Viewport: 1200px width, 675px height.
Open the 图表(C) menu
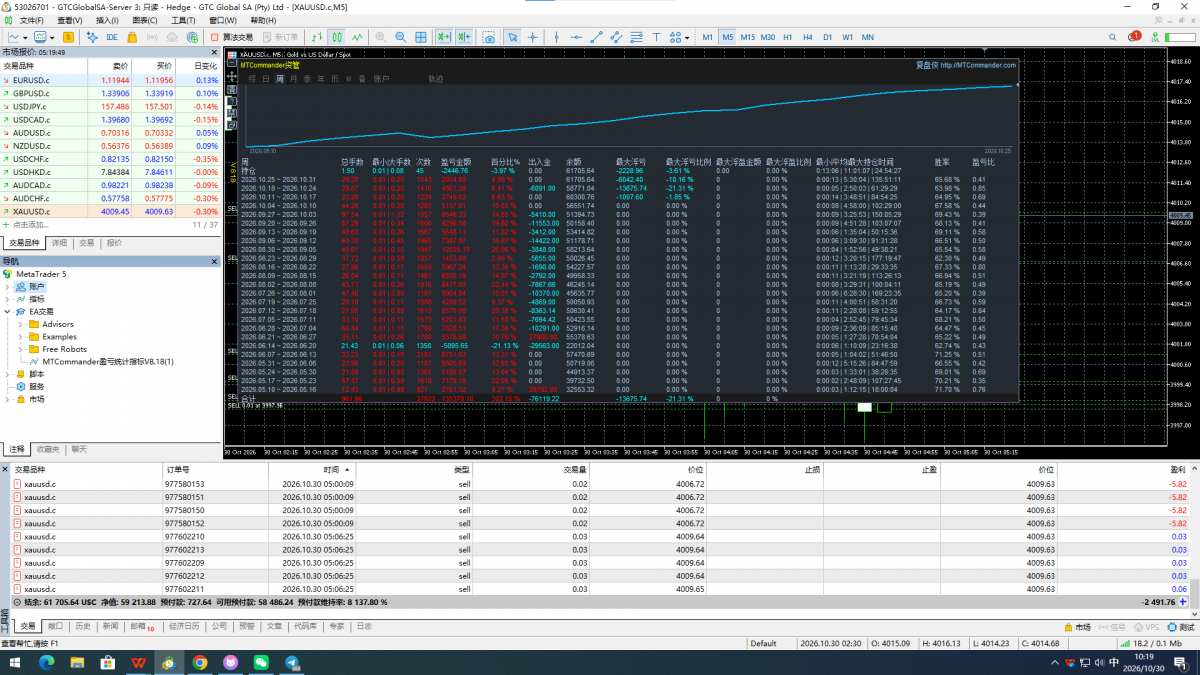[144, 20]
